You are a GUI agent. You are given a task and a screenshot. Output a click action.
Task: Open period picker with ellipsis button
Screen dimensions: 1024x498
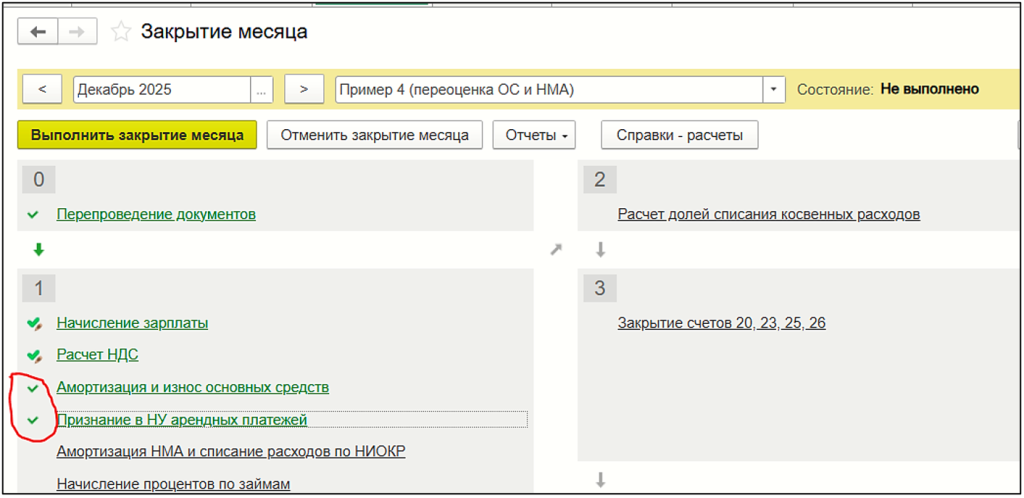tap(262, 89)
